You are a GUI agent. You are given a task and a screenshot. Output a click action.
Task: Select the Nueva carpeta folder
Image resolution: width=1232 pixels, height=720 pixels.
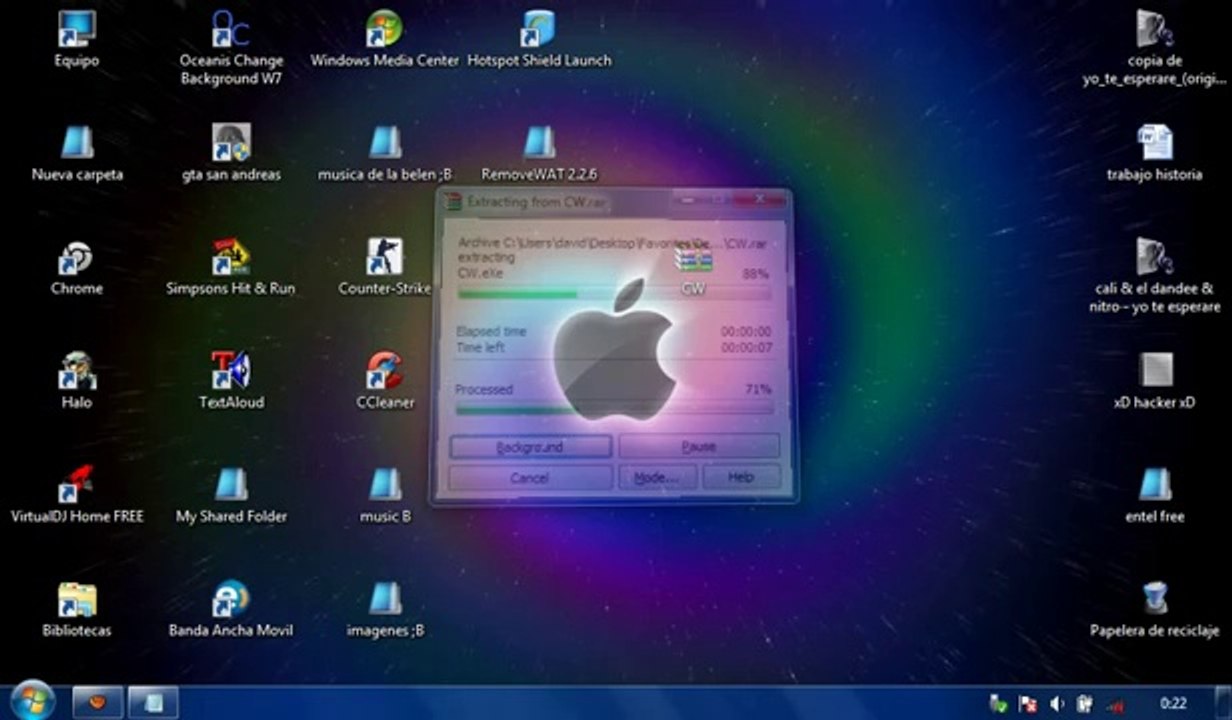(77, 154)
